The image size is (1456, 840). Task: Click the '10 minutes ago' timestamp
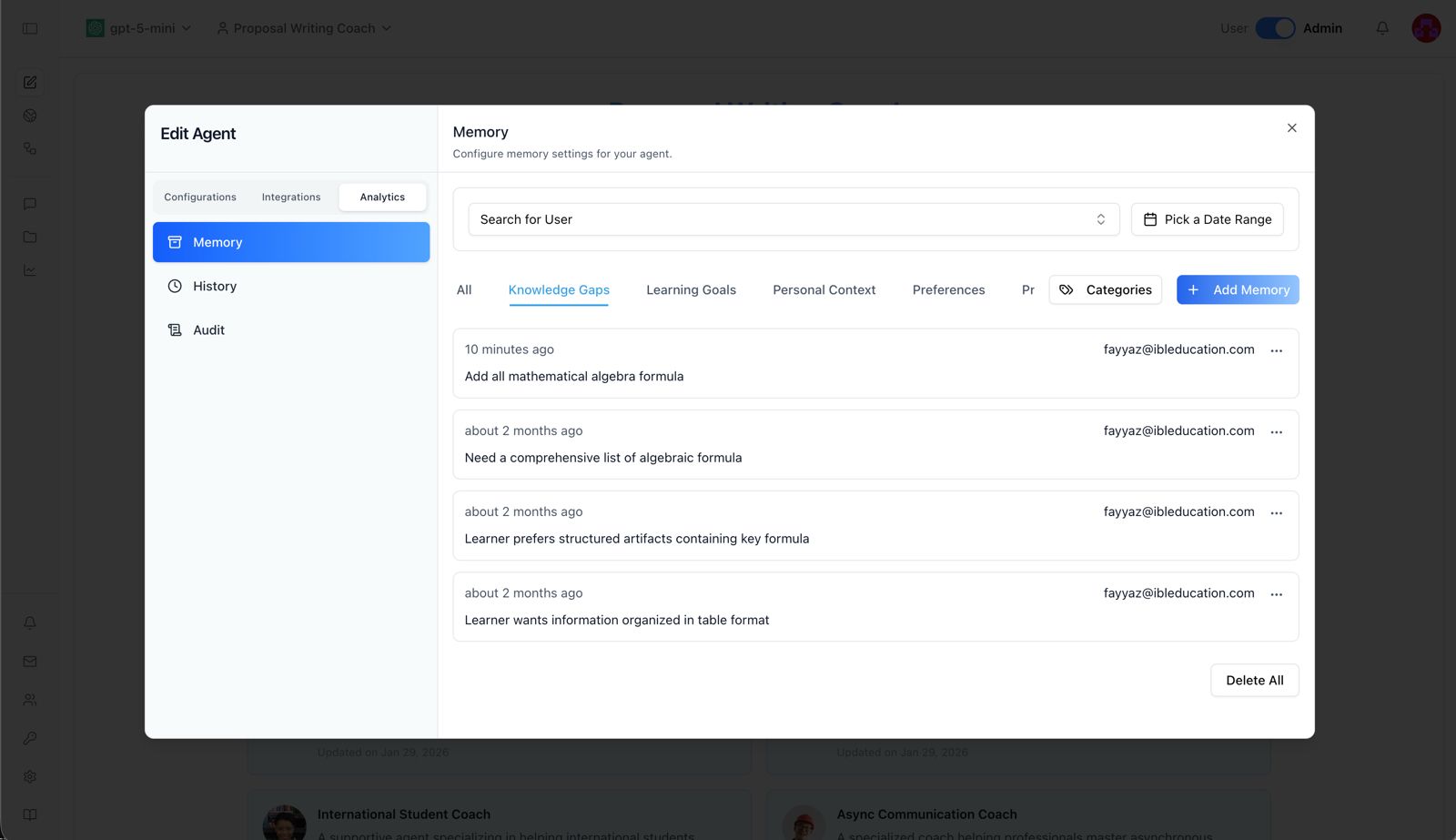pos(509,349)
